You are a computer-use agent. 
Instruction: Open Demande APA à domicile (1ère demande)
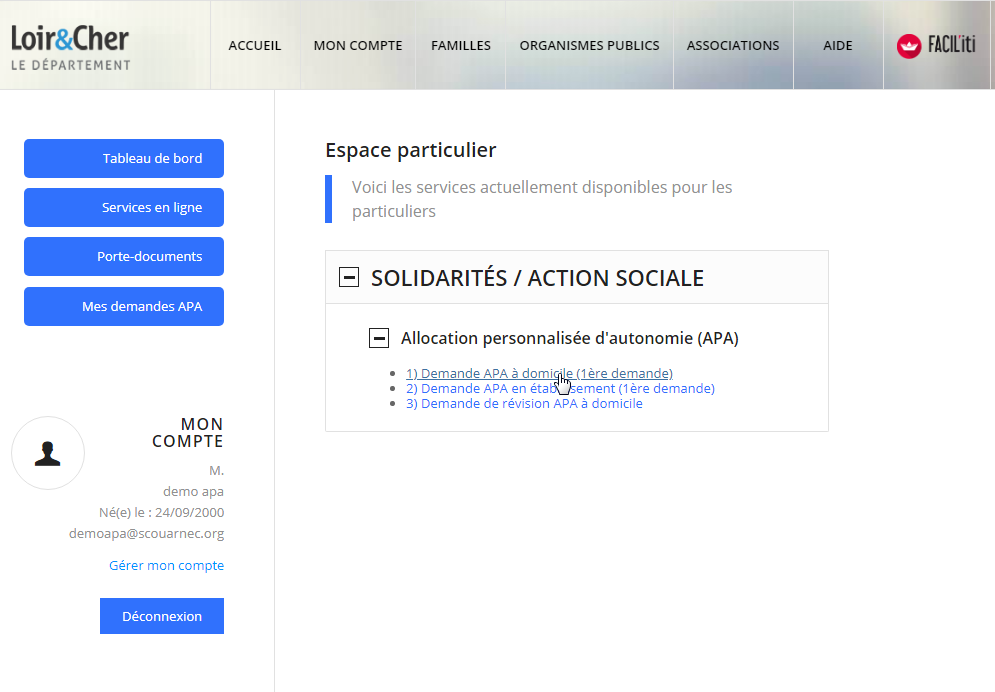click(x=538, y=372)
